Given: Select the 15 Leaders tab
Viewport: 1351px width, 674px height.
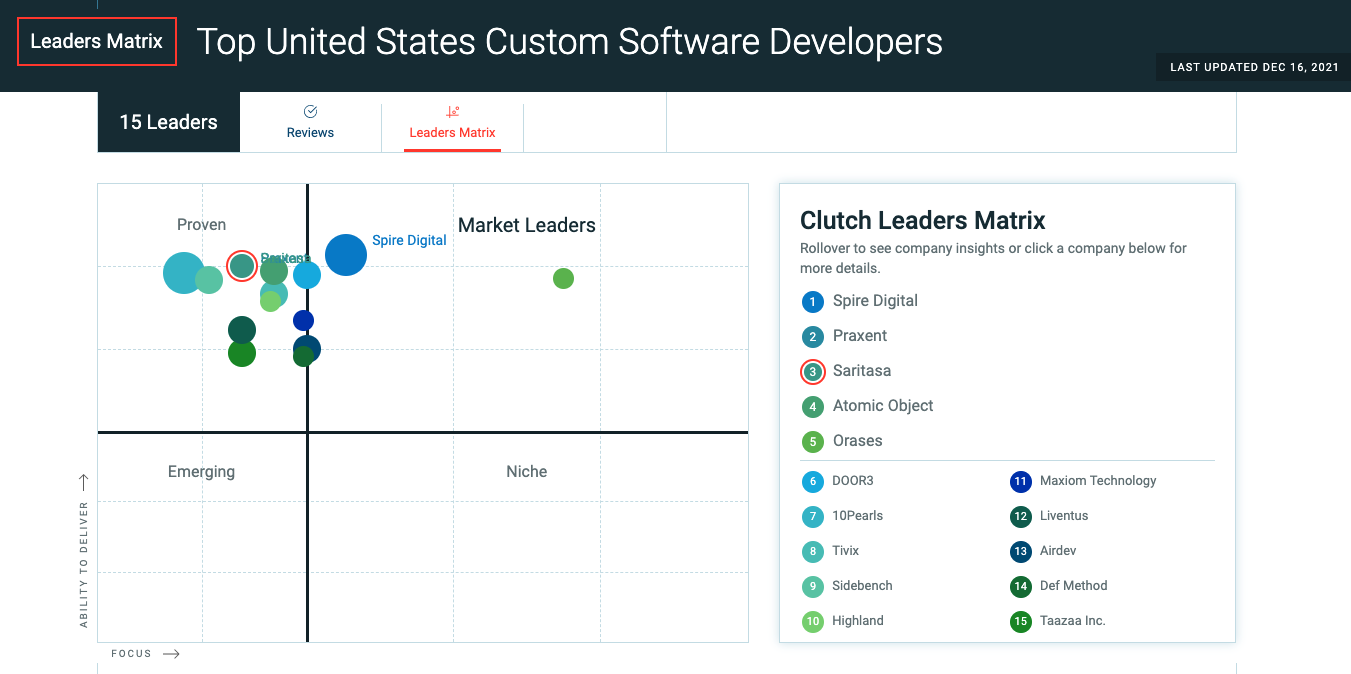Looking at the screenshot, I should click(168, 121).
